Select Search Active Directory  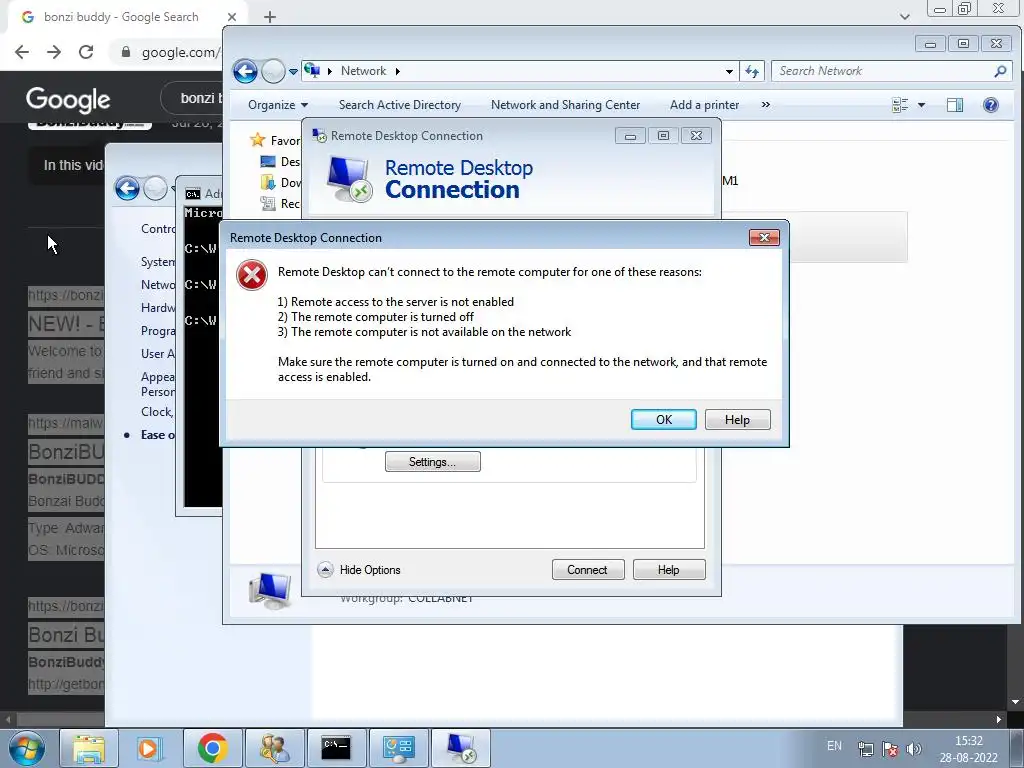[400, 104]
